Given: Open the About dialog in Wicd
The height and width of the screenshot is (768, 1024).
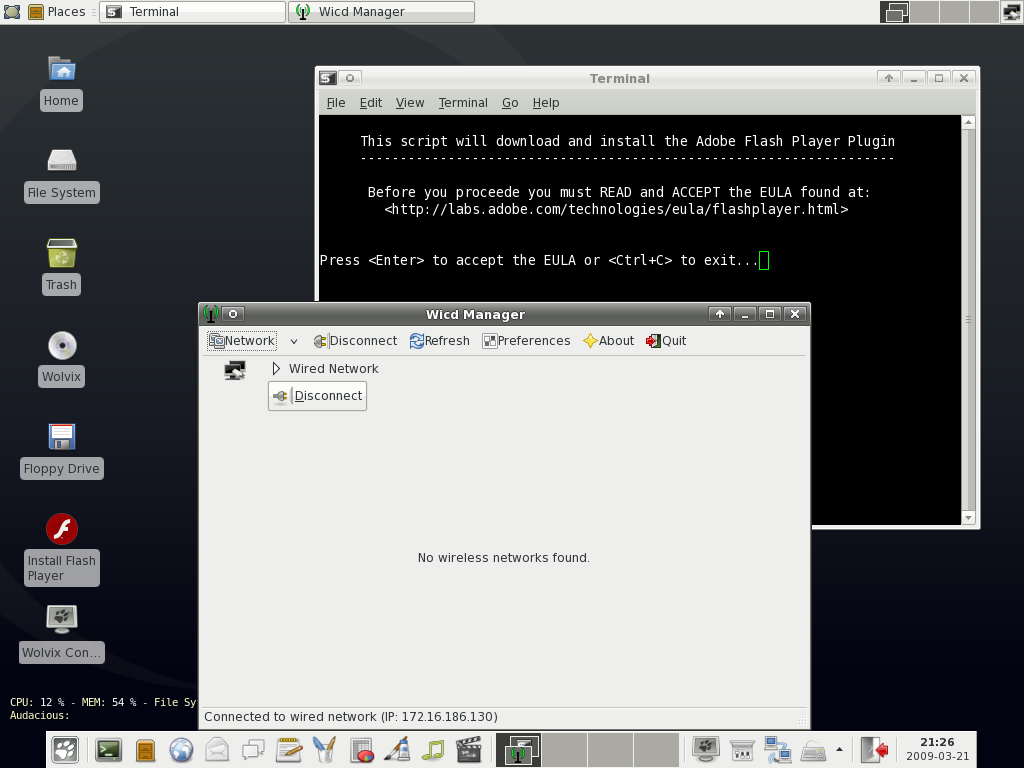Looking at the screenshot, I should (x=608, y=341).
